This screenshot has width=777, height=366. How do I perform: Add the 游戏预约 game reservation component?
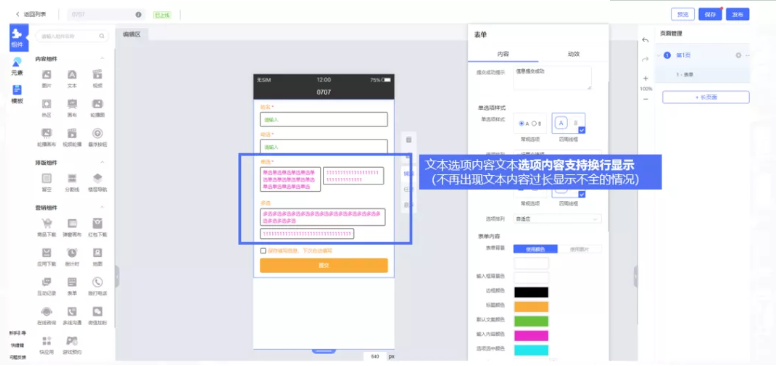pos(72,345)
